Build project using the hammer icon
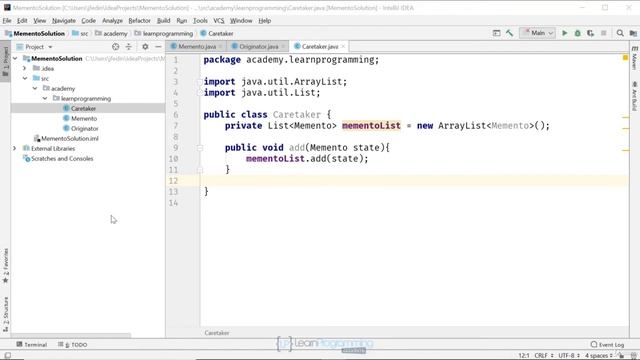 pyautogui.click(x=509, y=33)
